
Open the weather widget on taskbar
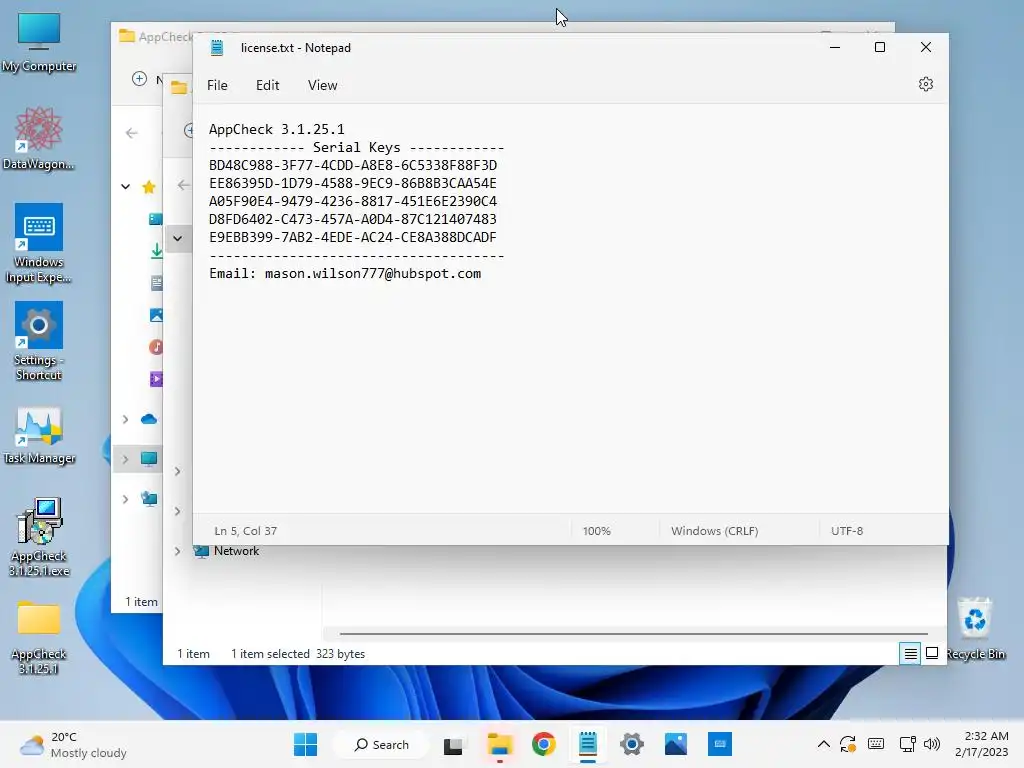pyautogui.click(x=73, y=744)
